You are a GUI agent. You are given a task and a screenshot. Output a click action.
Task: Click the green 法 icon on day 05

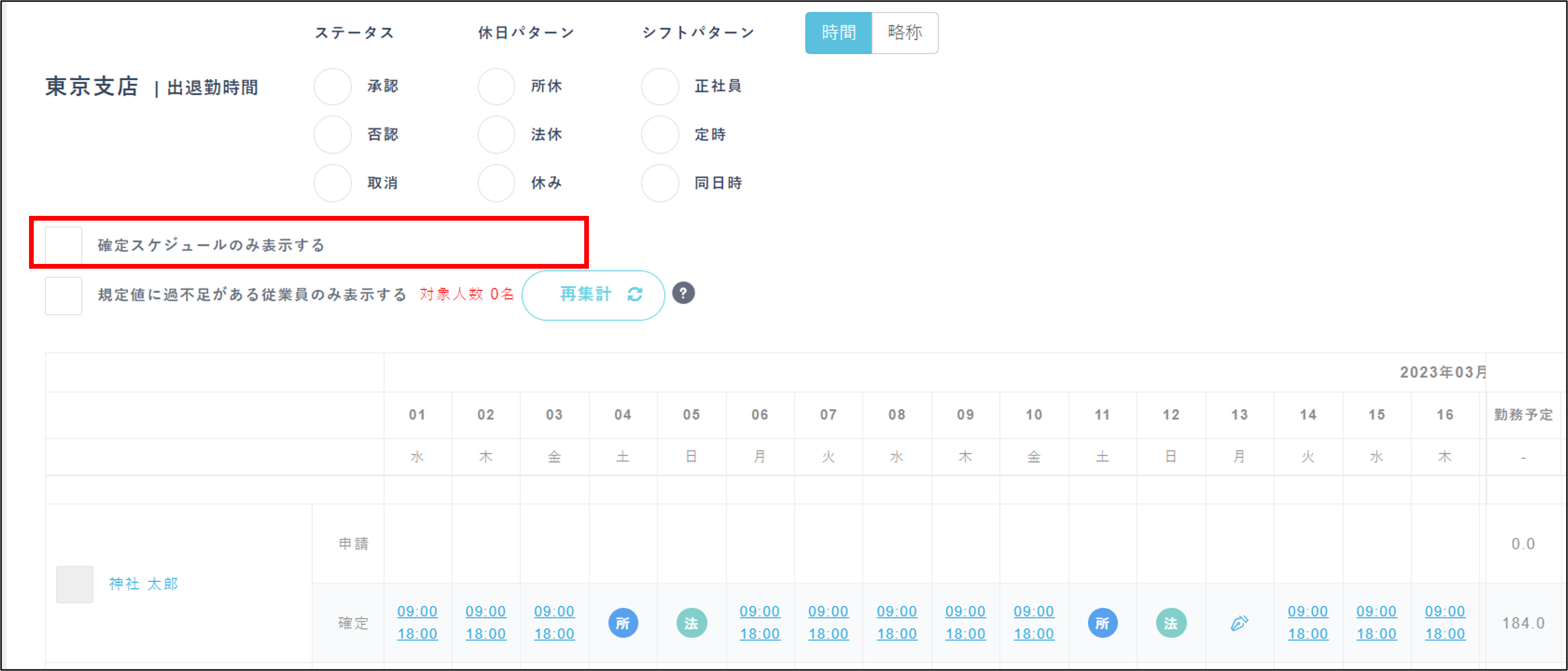click(x=692, y=623)
